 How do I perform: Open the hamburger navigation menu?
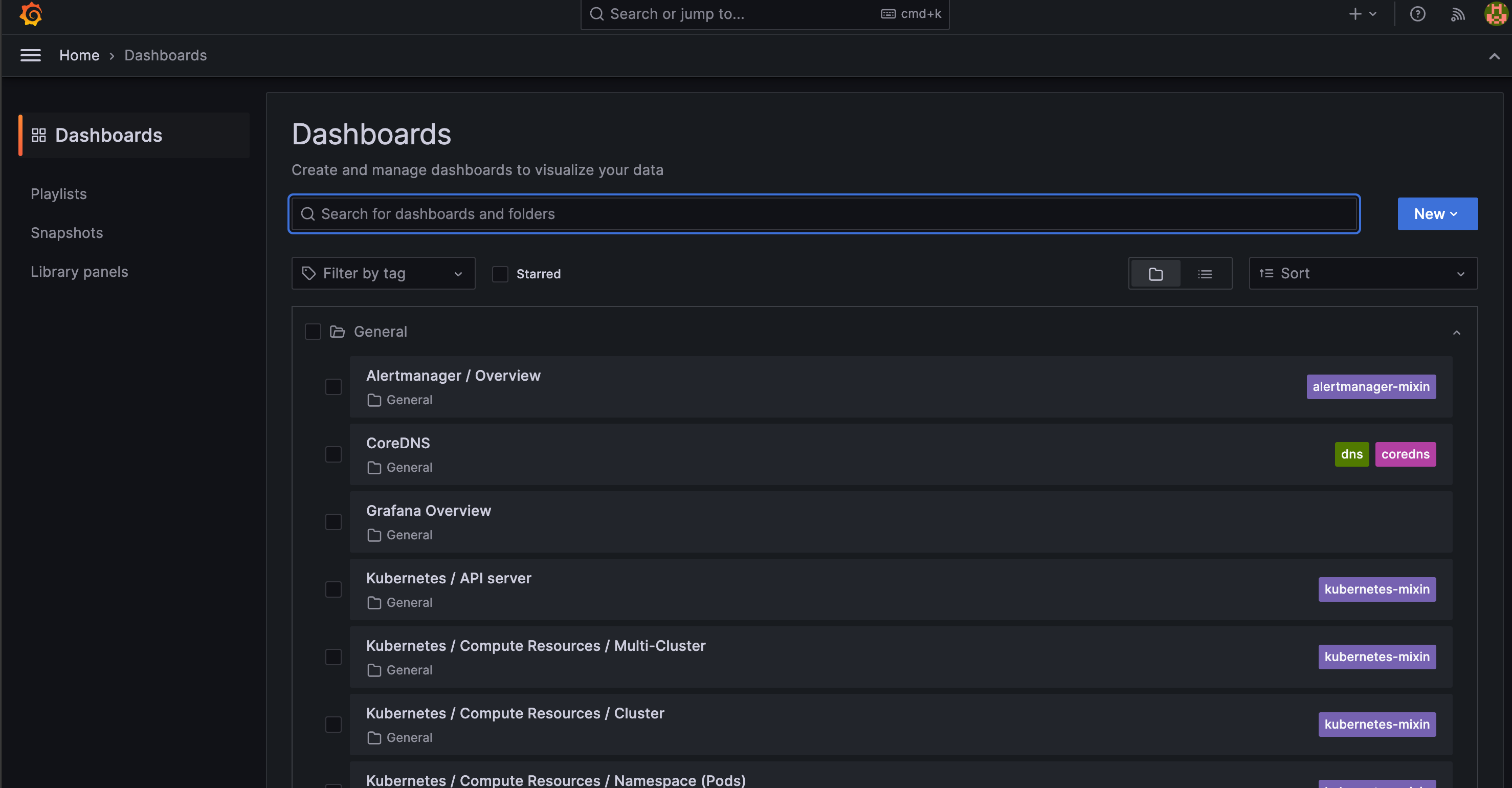pos(31,55)
